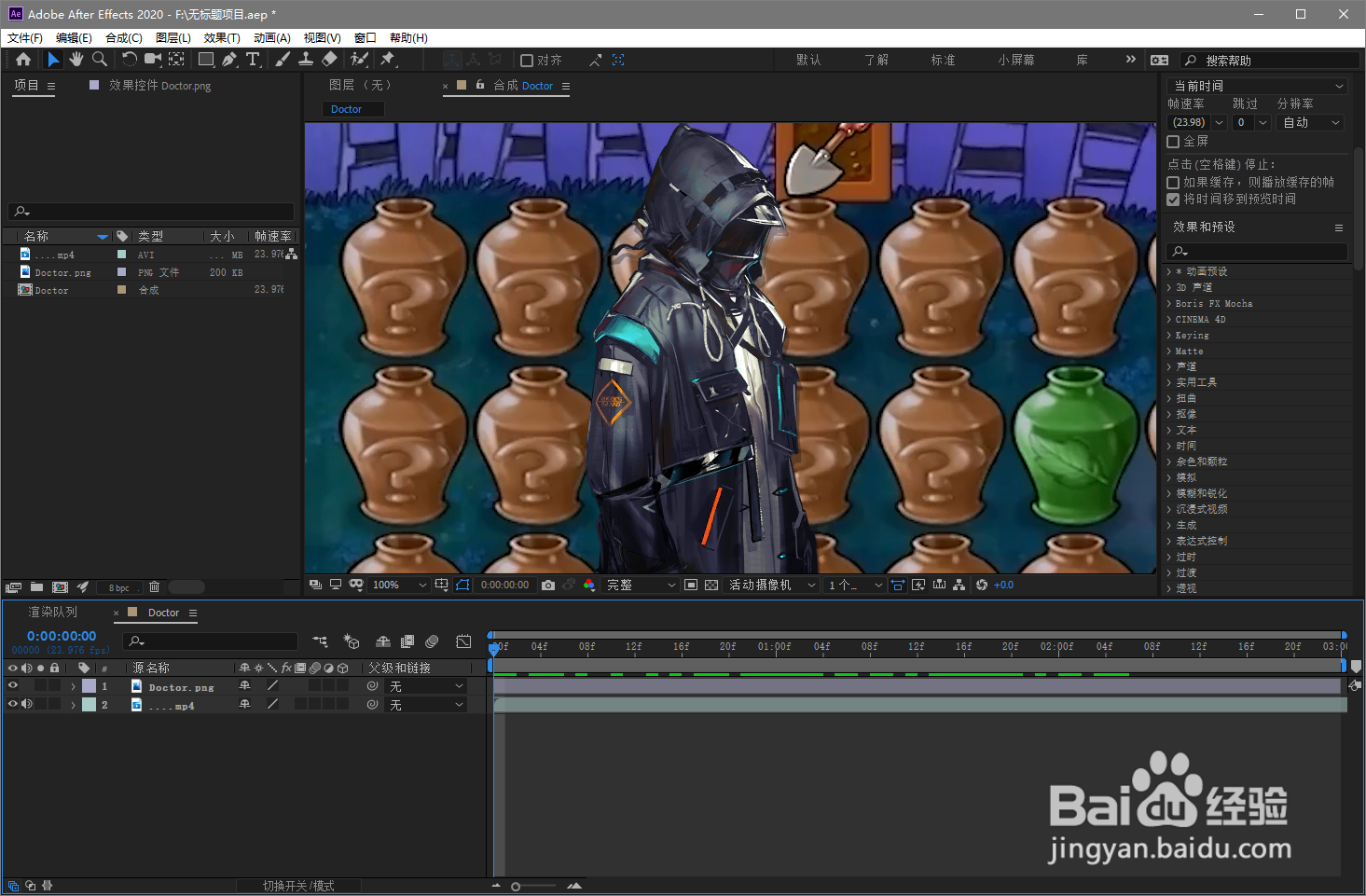Open the 文件(F) menu
The width and height of the screenshot is (1366, 896).
[25, 38]
